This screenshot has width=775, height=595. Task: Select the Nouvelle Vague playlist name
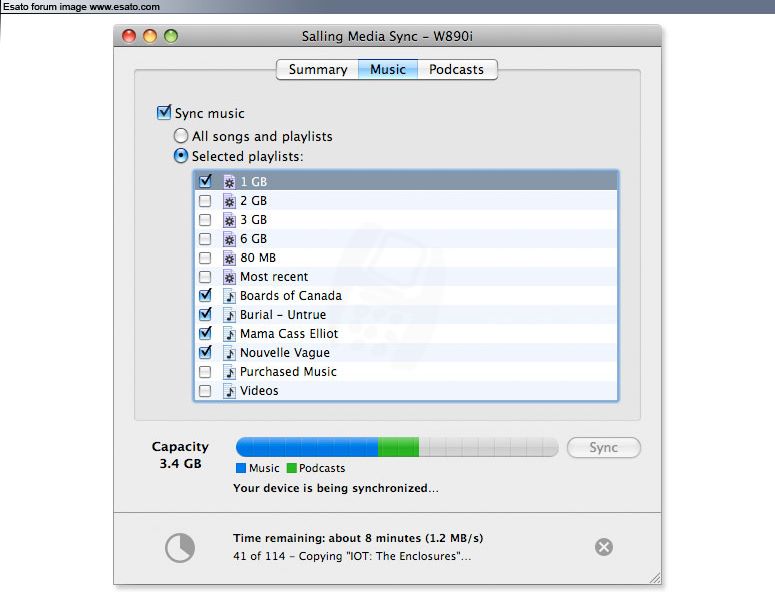pyautogui.click(x=285, y=353)
